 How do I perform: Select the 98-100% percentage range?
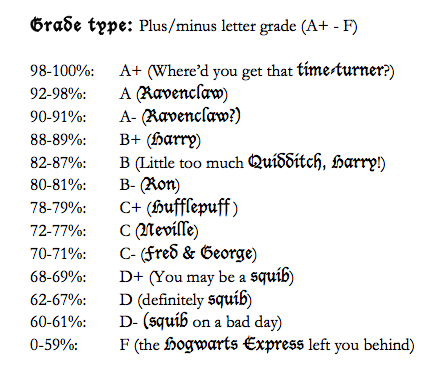point(62,71)
